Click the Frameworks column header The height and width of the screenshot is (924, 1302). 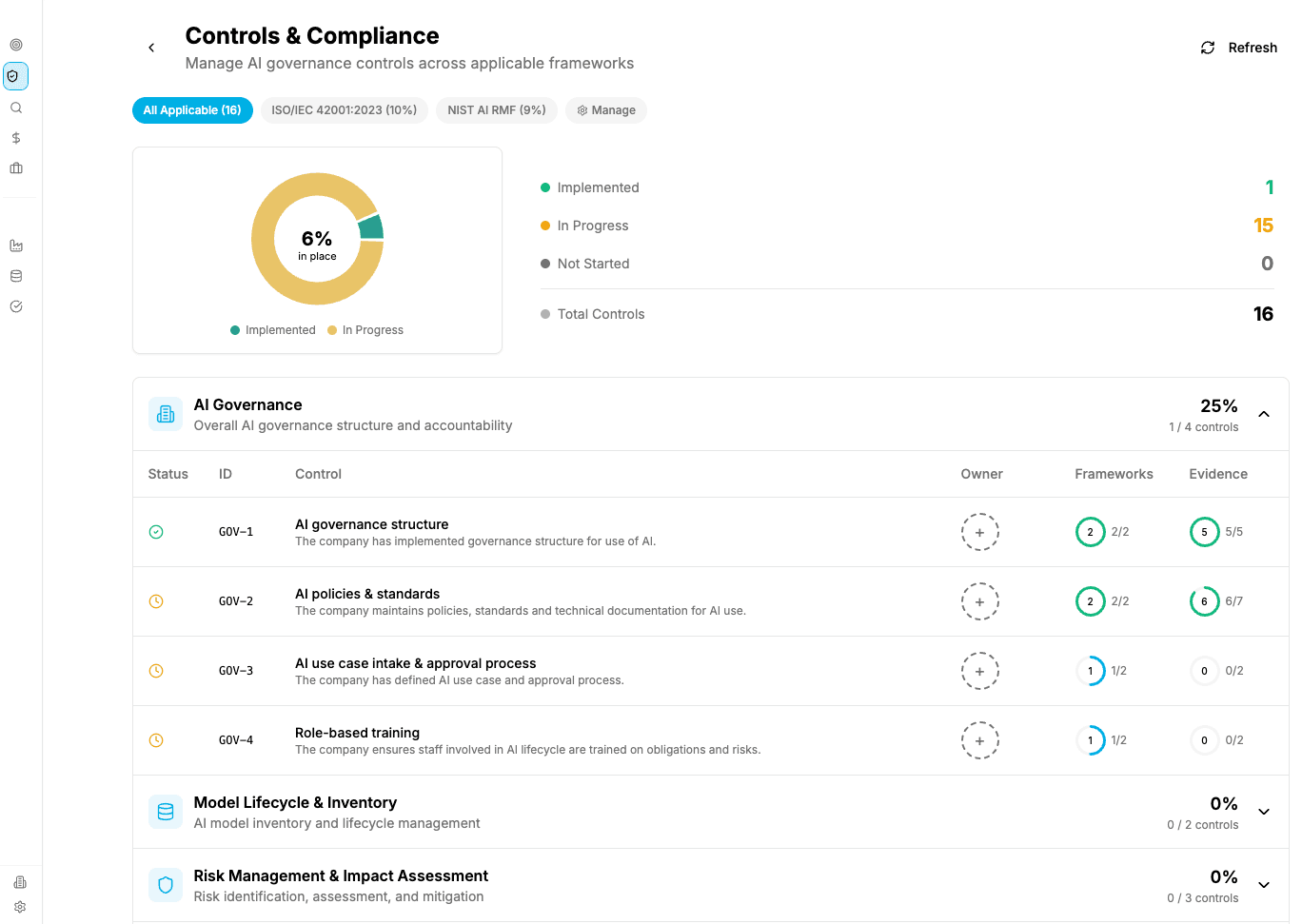1114,474
